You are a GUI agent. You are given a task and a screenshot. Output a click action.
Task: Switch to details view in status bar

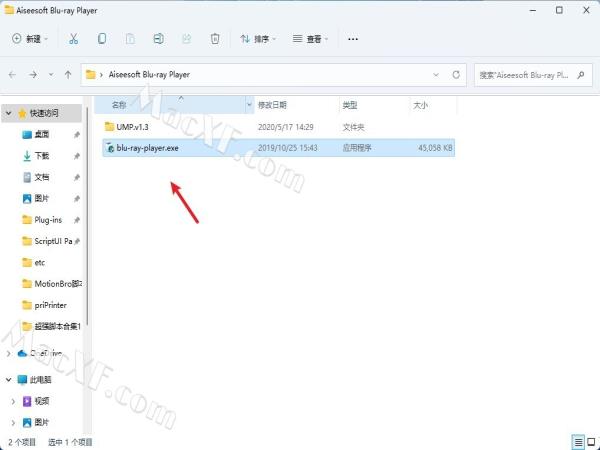pyautogui.click(x=578, y=442)
